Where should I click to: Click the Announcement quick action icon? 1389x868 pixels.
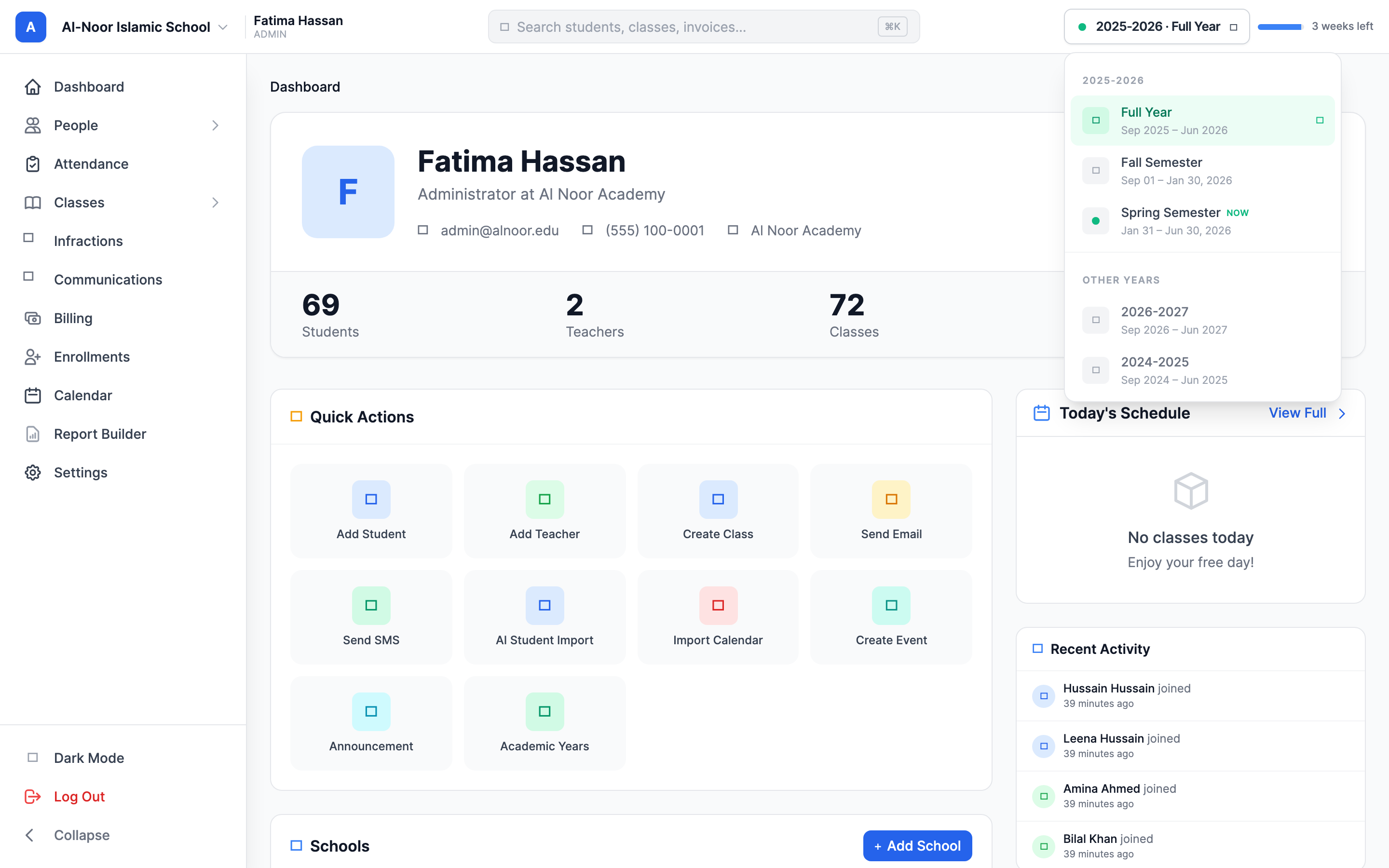coord(371,711)
